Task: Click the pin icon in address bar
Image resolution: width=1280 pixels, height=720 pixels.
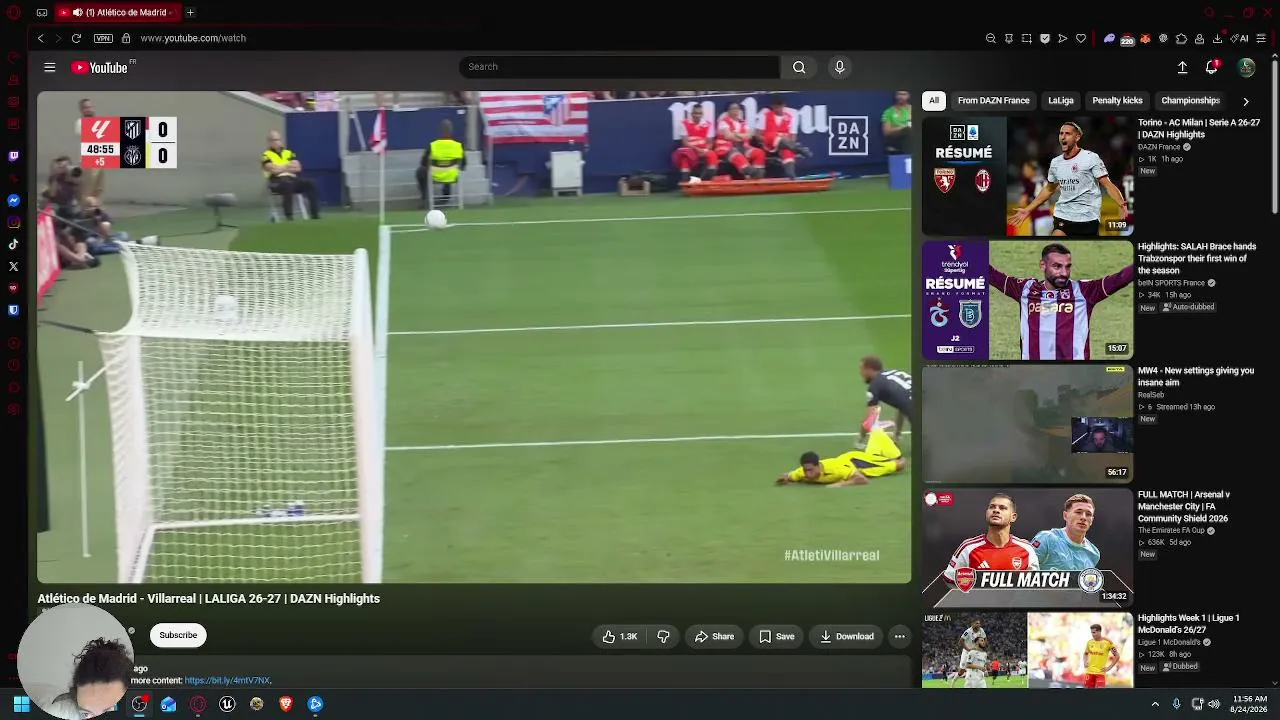Action: [x=1009, y=38]
